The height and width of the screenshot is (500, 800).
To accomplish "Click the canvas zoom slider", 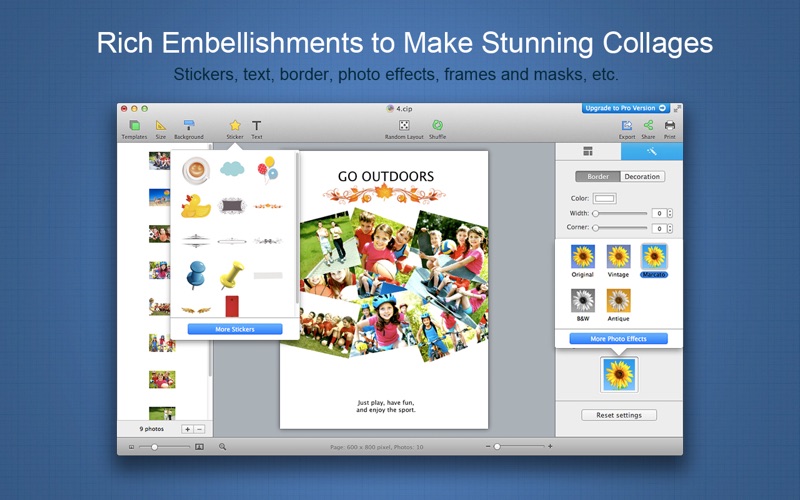I will pos(519,446).
